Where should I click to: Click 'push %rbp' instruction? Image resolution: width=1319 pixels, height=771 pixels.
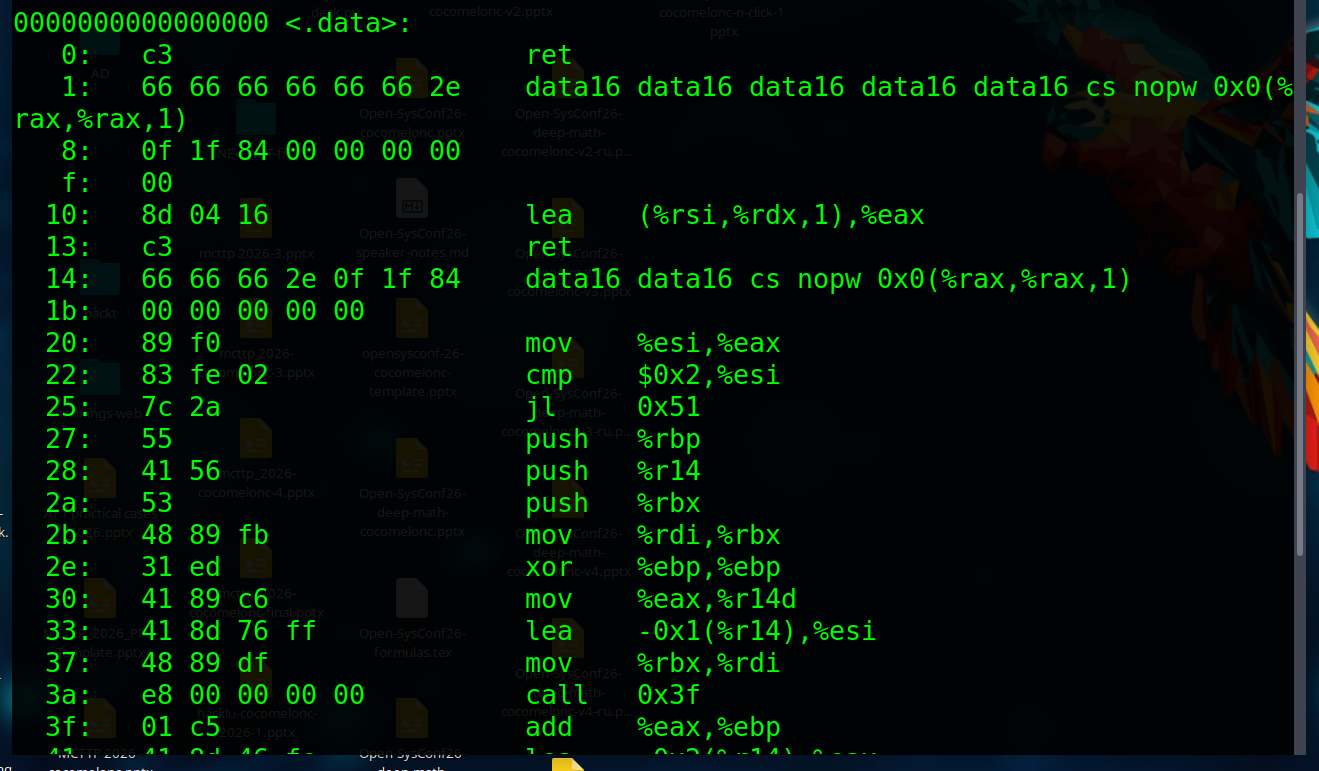tap(613, 439)
